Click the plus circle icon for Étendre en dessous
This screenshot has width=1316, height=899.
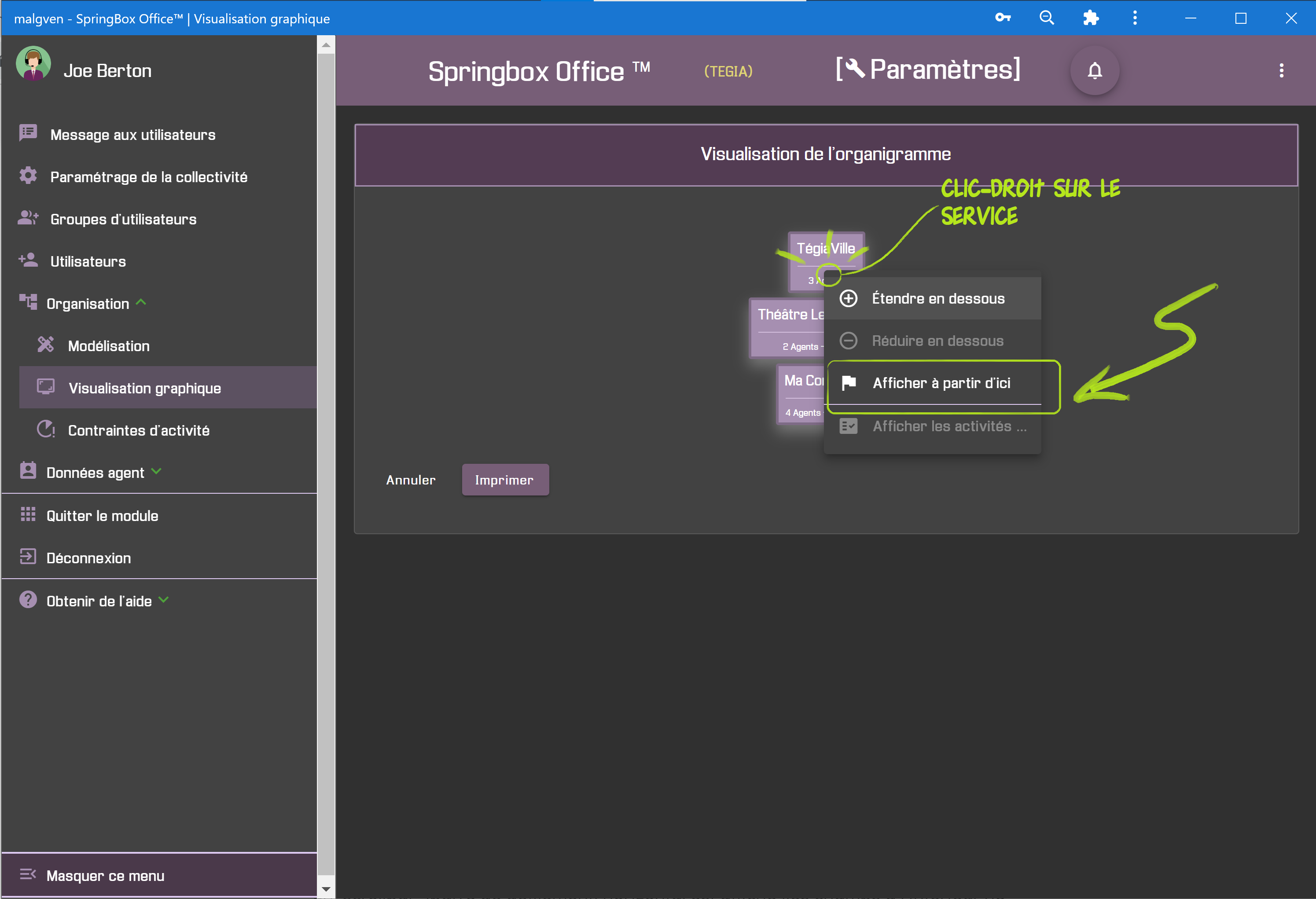(848, 298)
